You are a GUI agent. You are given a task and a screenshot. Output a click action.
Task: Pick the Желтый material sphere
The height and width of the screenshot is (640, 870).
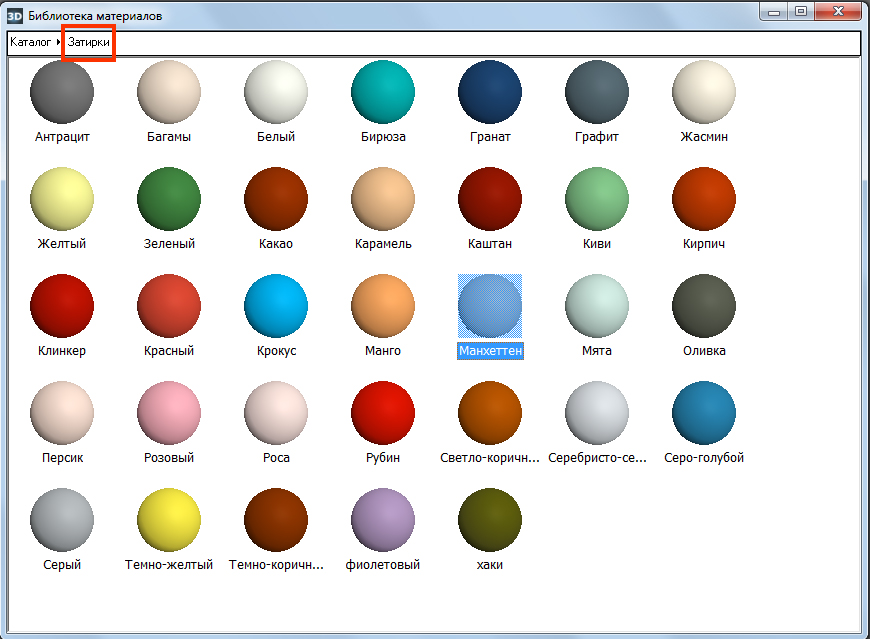pyautogui.click(x=62, y=199)
